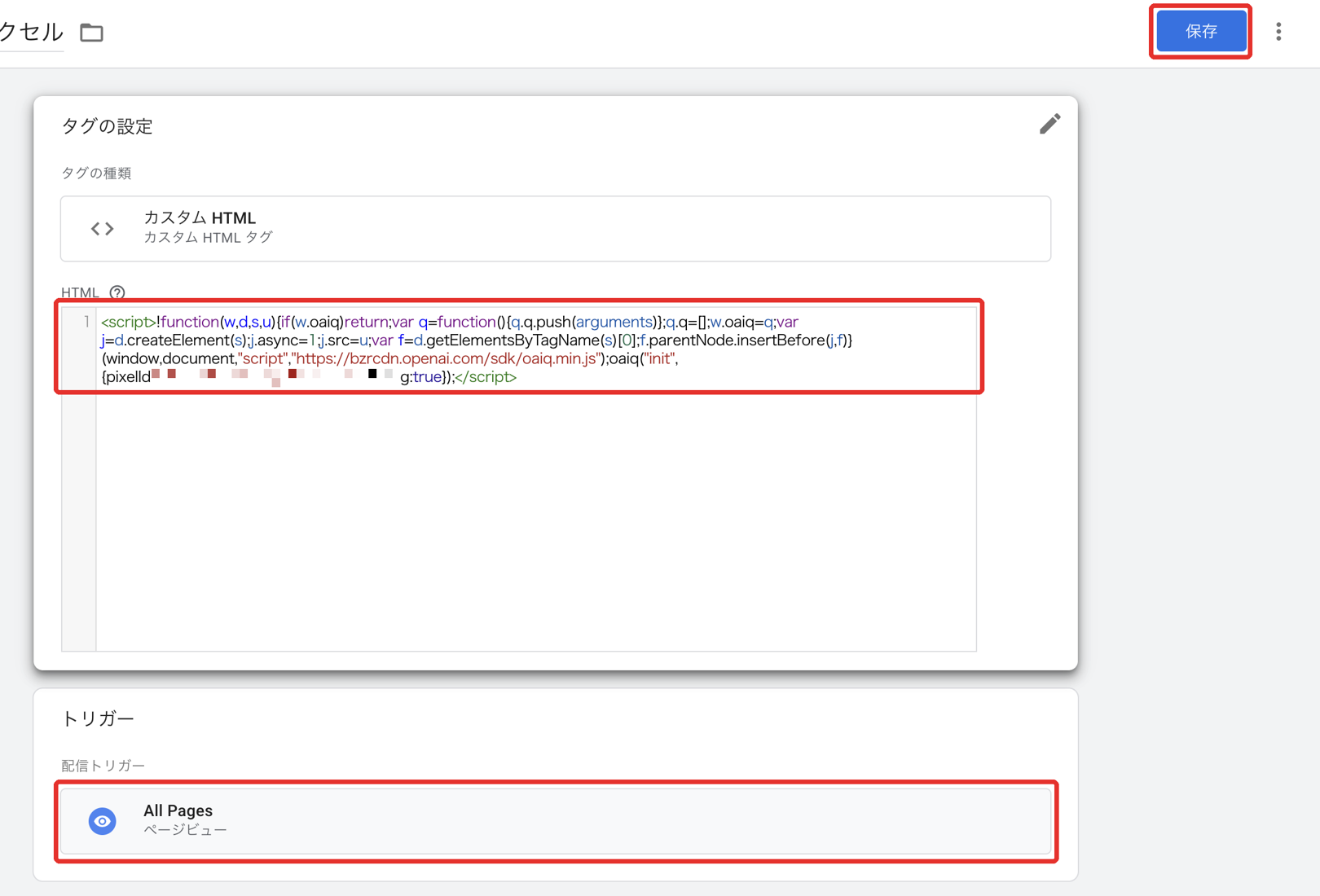The width and height of the screenshot is (1320, 896).
Task: Click the blue 保存 save button
Action: [x=1201, y=32]
